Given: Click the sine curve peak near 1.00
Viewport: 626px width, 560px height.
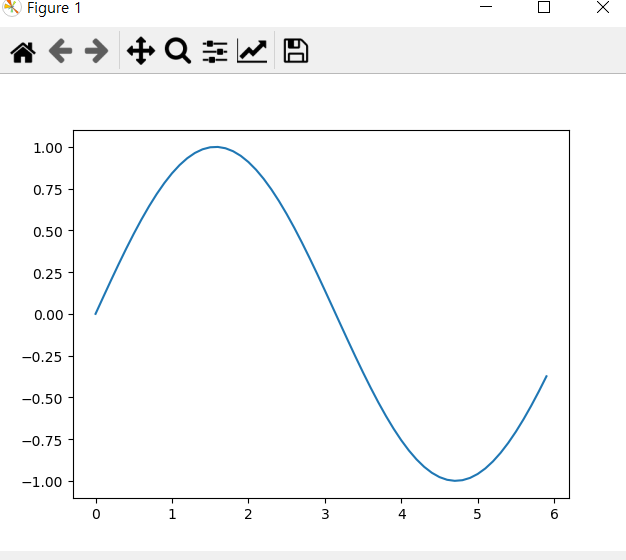Looking at the screenshot, I should point(216,147).
